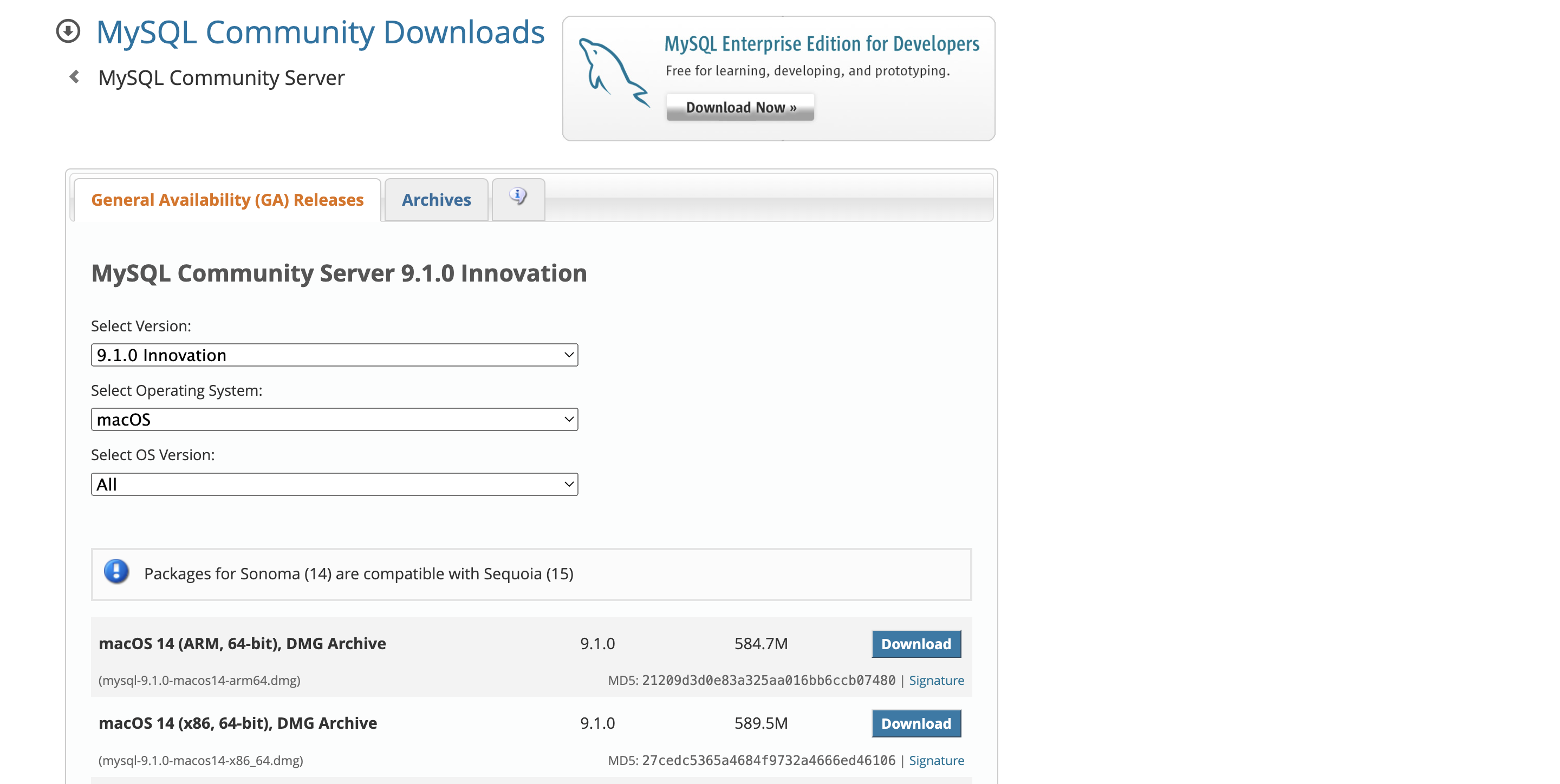Open Signature link for ARM64 DMG
Viewport: 1560px width, 784px height.
(935, 681)
